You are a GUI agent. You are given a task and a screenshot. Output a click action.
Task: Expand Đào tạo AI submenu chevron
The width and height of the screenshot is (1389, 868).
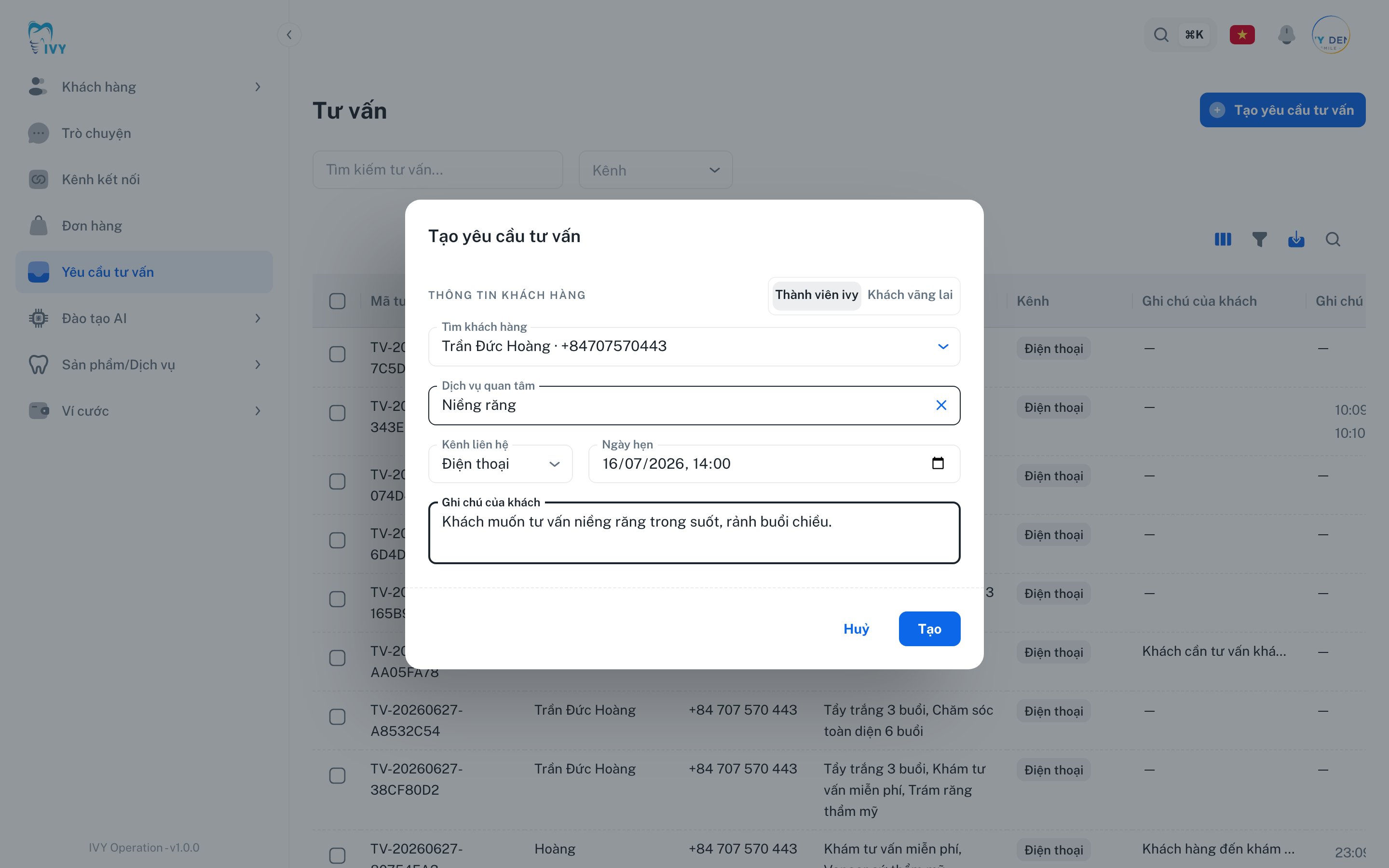pyautogui.click(x=258, y=319)
